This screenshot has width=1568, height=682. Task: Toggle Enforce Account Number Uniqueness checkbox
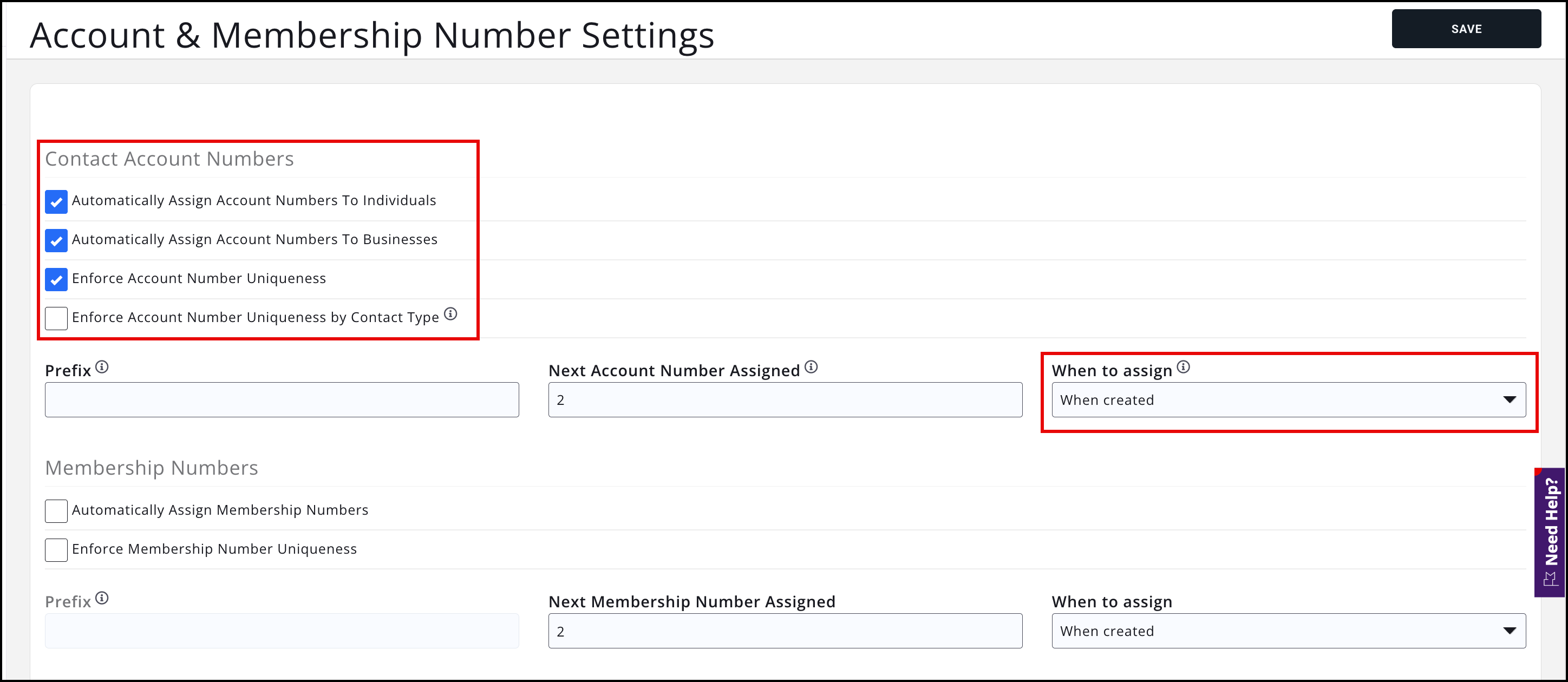56,279
